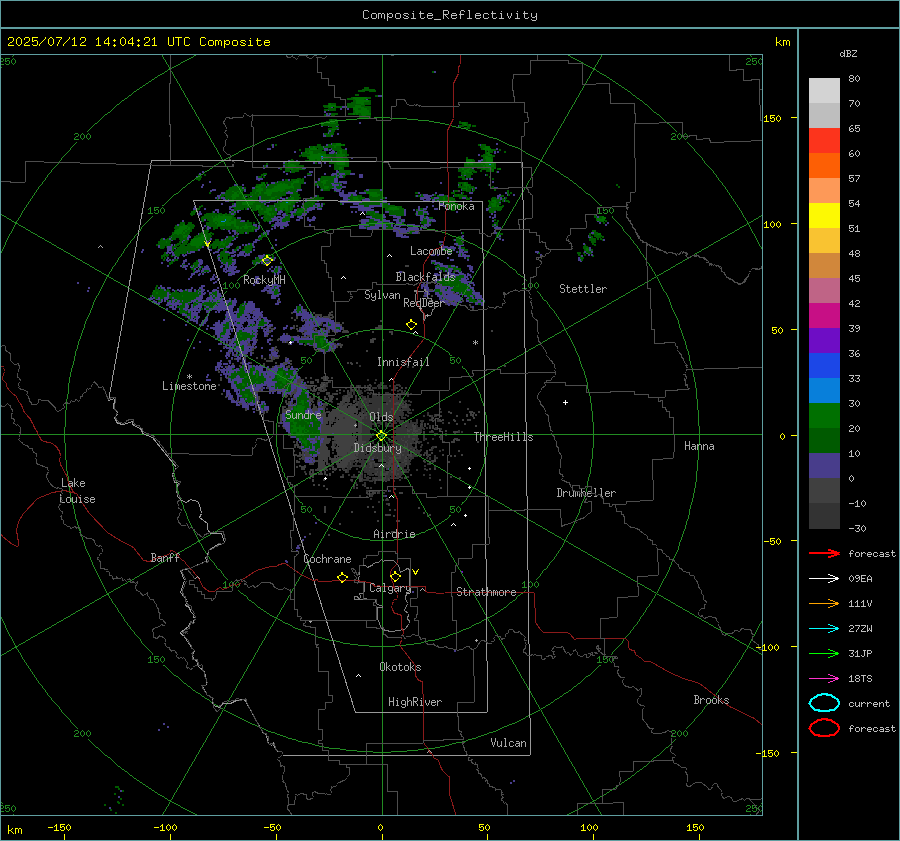
Task: Click the yellow diamond marker near RockyMH
Action: coord(267,261)
